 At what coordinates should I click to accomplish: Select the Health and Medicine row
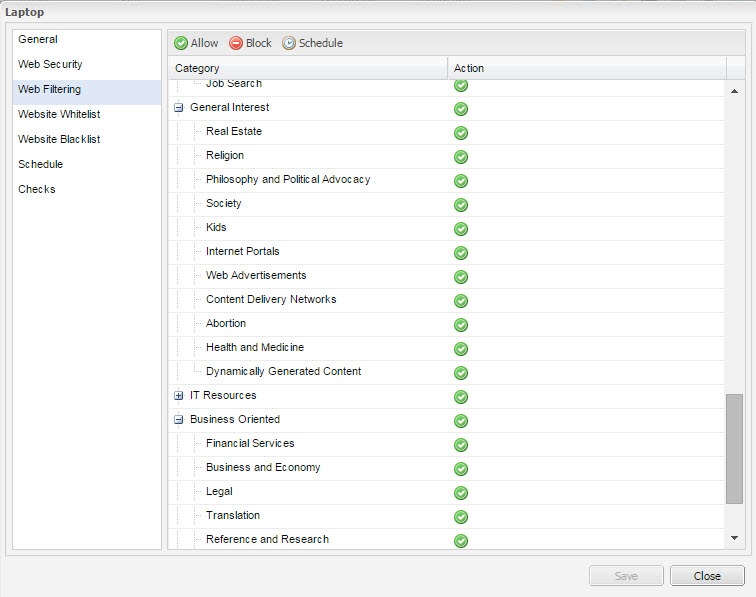point(446,349)
